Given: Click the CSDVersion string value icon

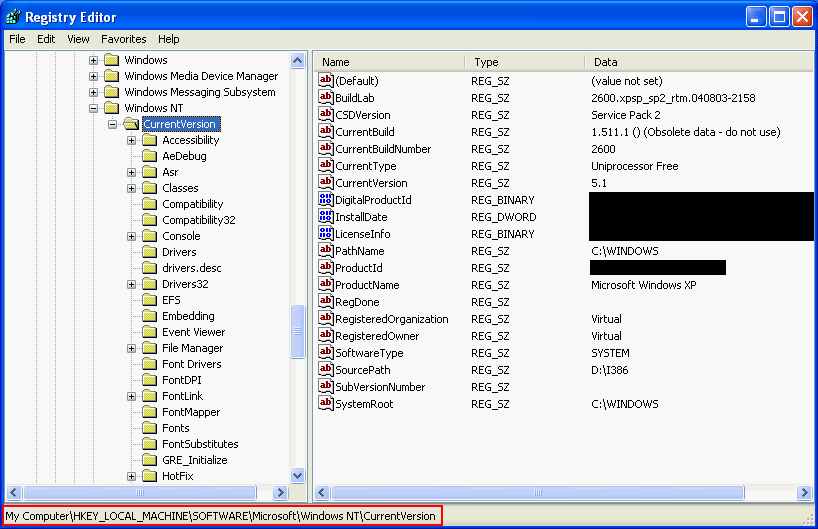Looking at the screenshot, I should click(326, 114).
